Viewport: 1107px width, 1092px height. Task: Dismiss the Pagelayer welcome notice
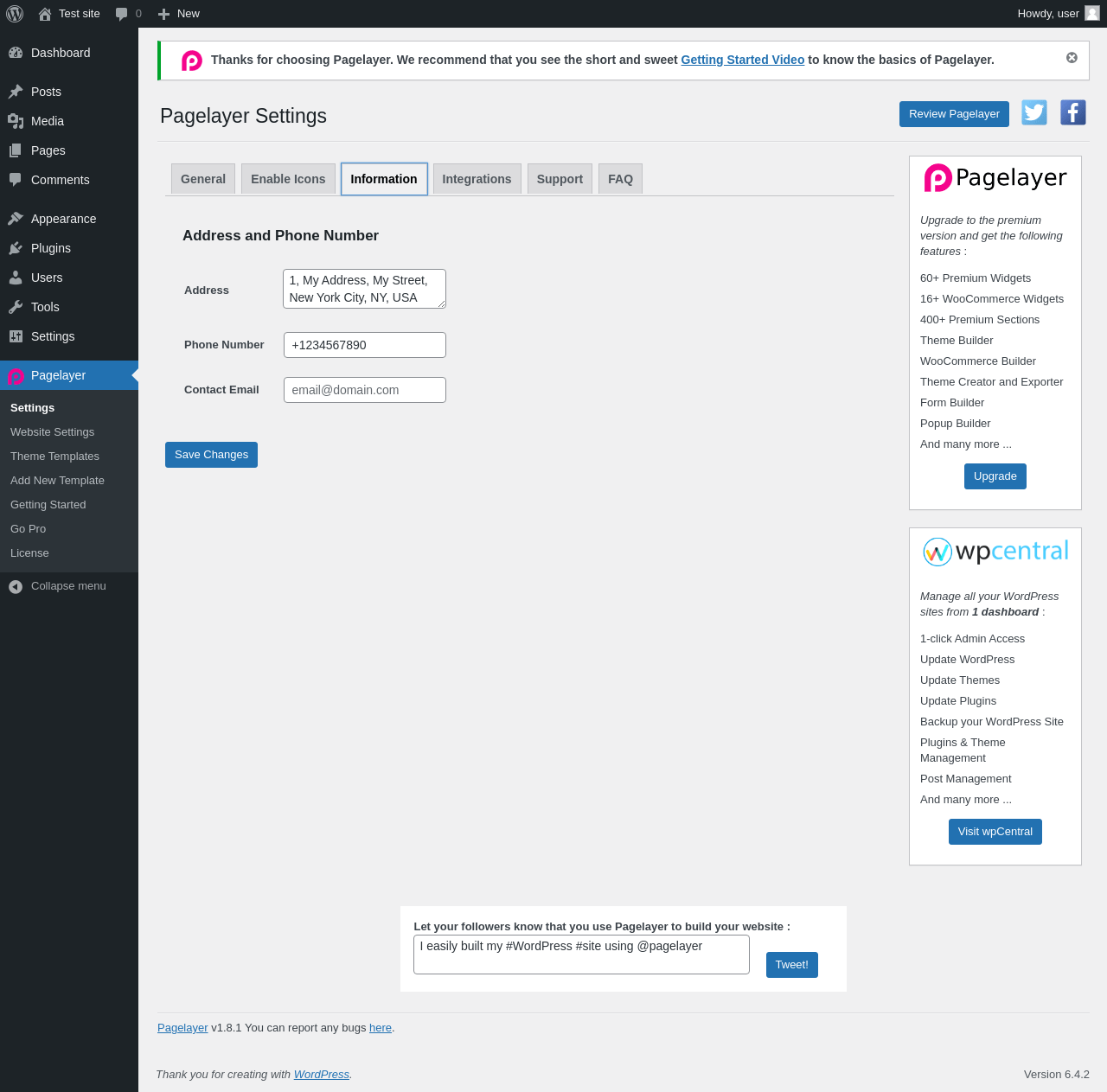(1072, 57)
